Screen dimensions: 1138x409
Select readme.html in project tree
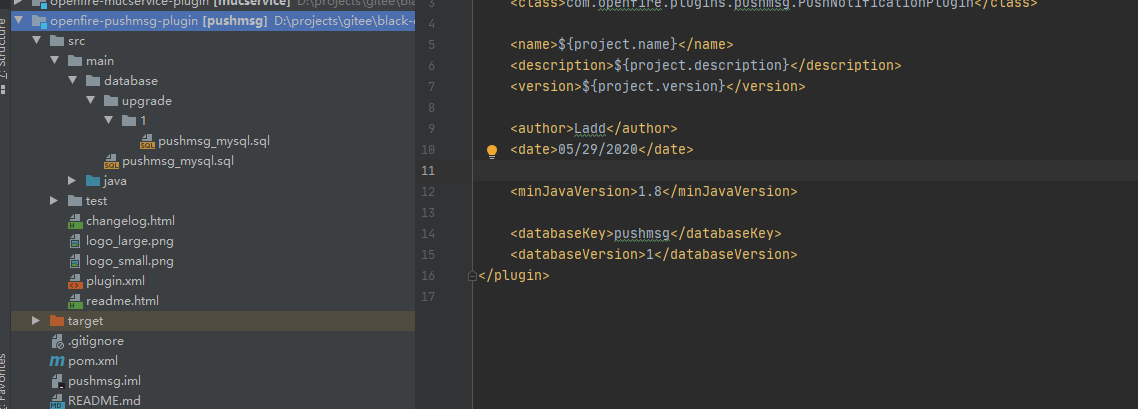[123, 301]
